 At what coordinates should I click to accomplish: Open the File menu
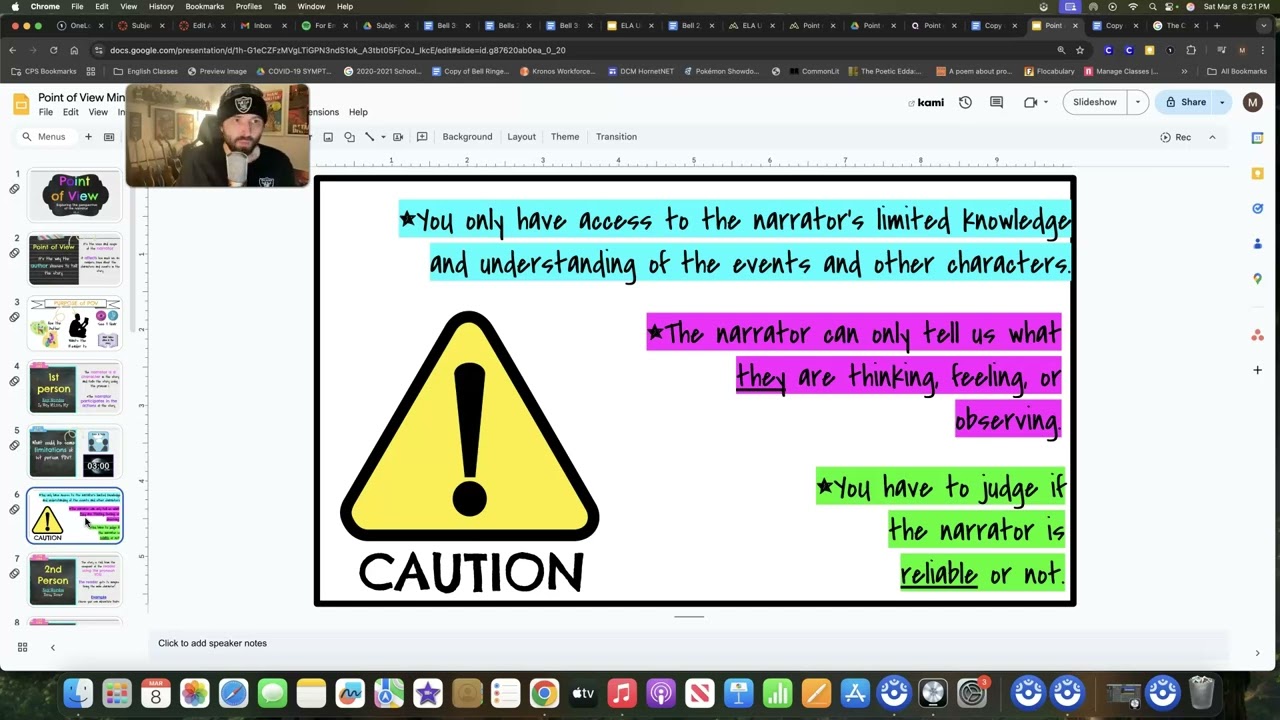pos(46,112)
